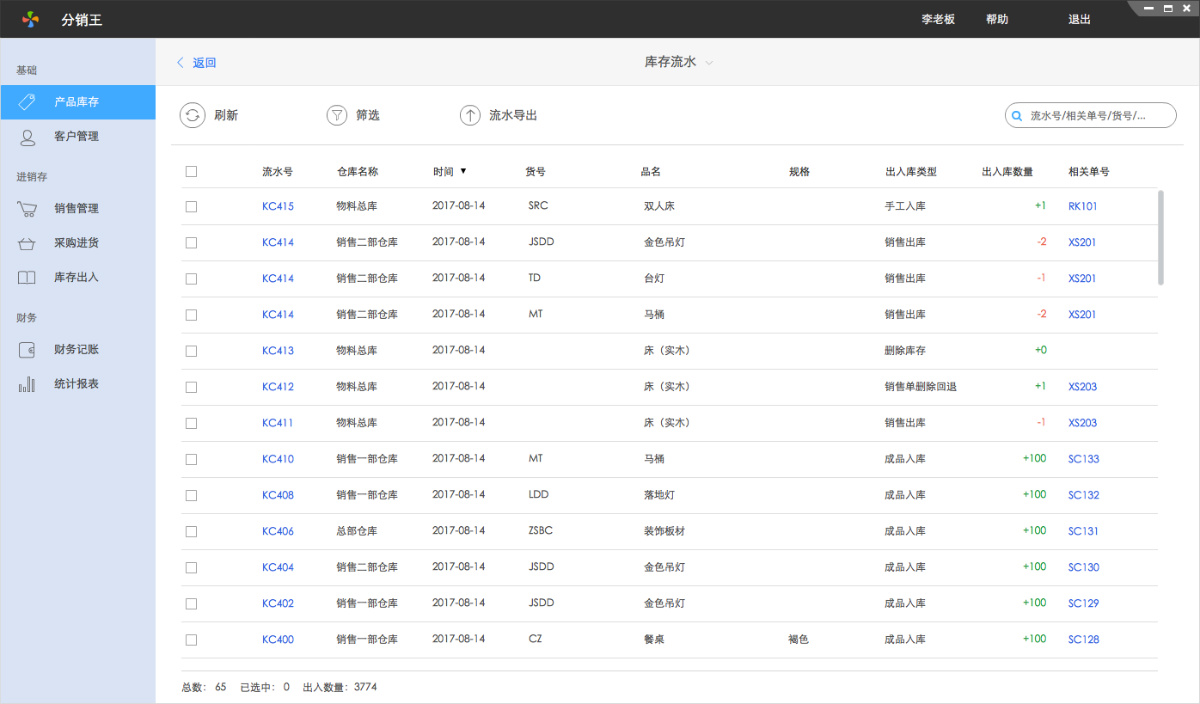Click the 分销王 colorful logo icon
The image size is (1200, 704).
tap(31, 19)
